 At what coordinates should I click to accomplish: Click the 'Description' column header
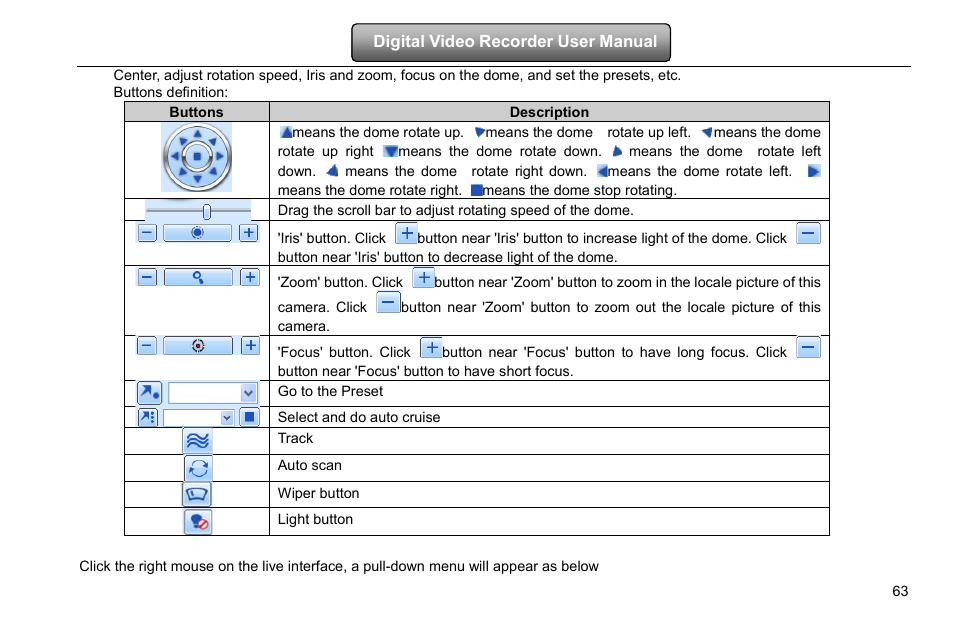click(x=549, y=112)
